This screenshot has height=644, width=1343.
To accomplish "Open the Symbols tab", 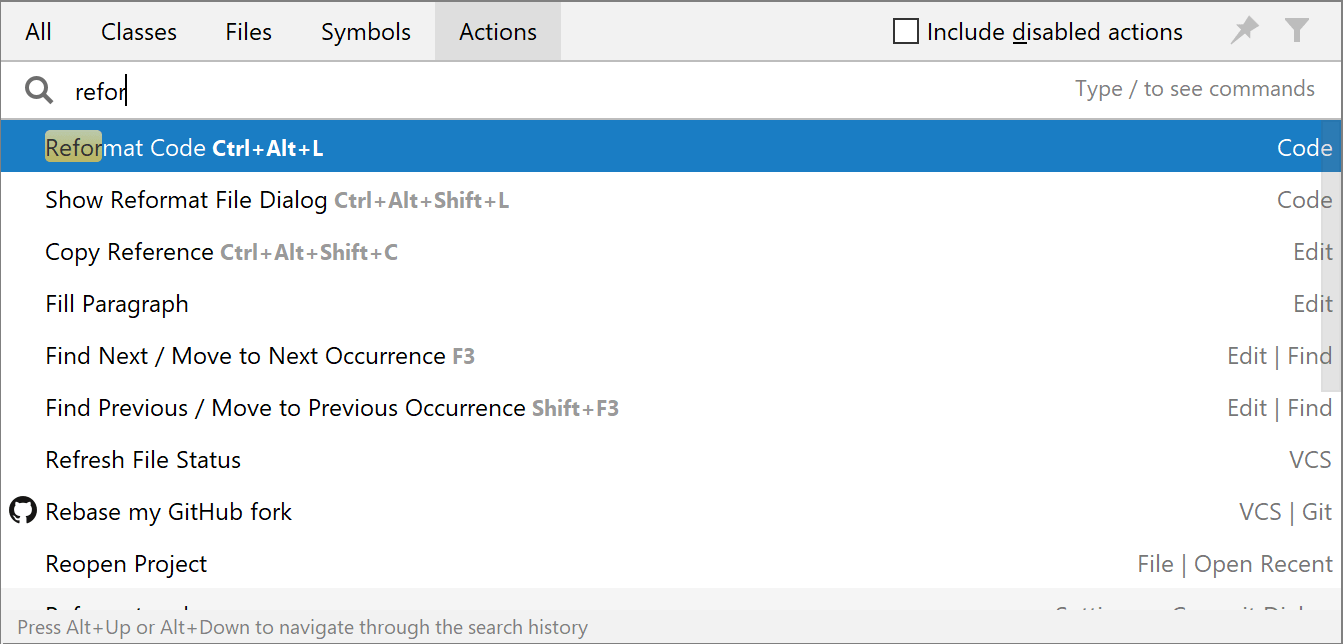I will click(x=365, y=31).
